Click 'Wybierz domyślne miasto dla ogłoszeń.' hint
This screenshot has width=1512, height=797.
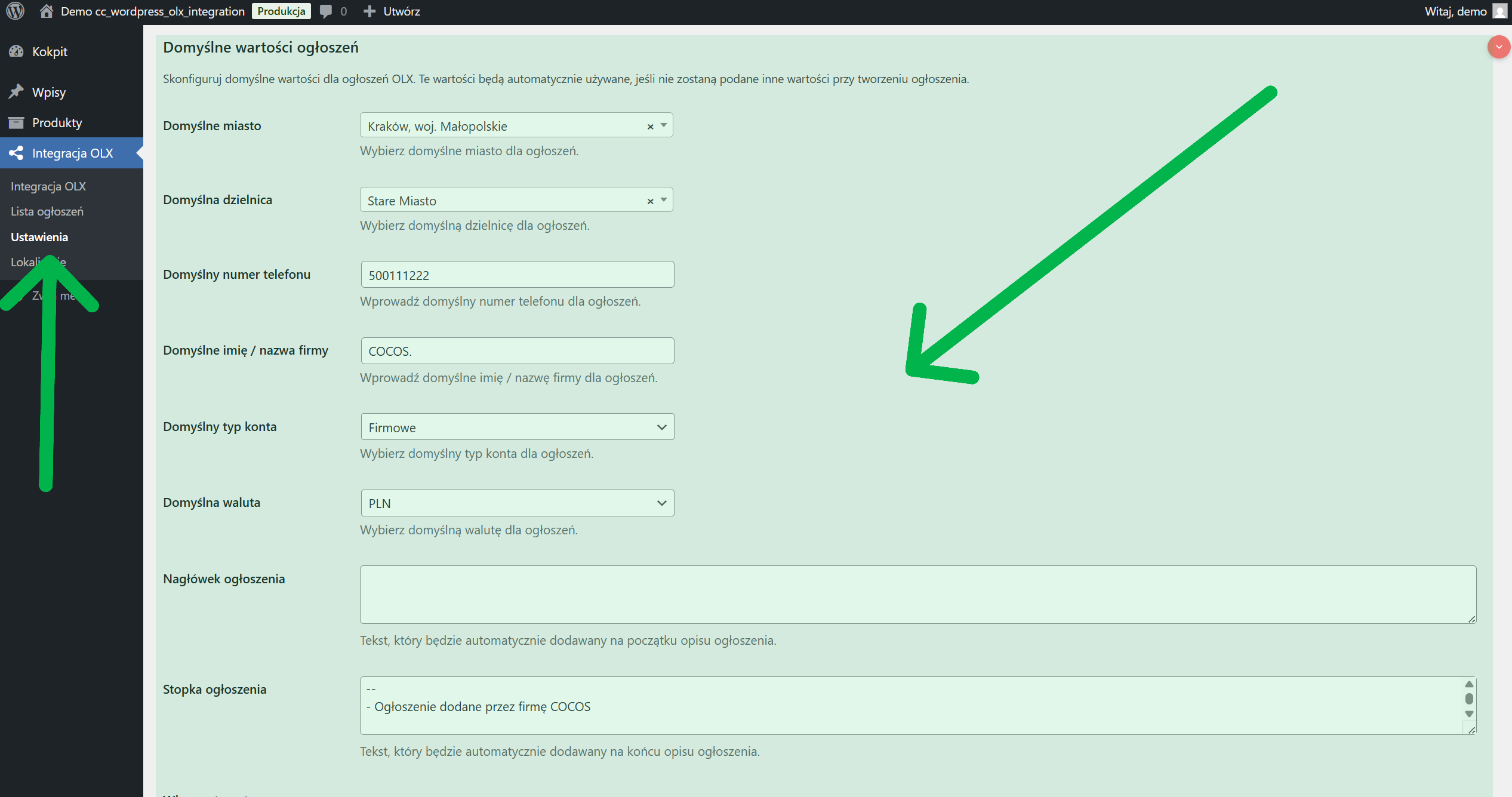pyautogui.click(x=469, y=151)
